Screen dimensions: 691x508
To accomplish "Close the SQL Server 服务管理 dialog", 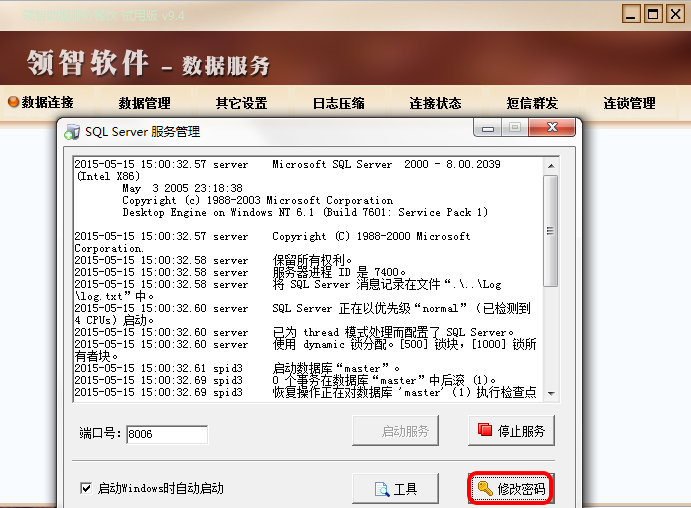I will [552, 128].
